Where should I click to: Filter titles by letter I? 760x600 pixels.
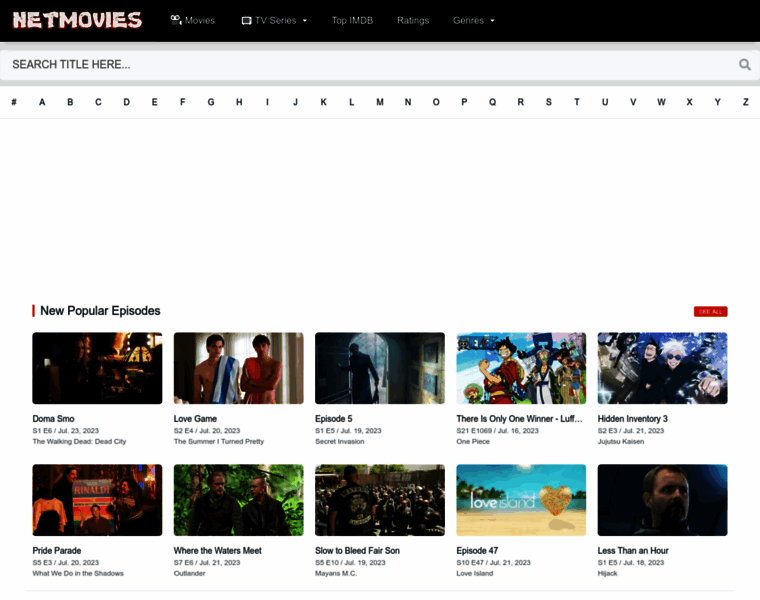coord(267,102)
